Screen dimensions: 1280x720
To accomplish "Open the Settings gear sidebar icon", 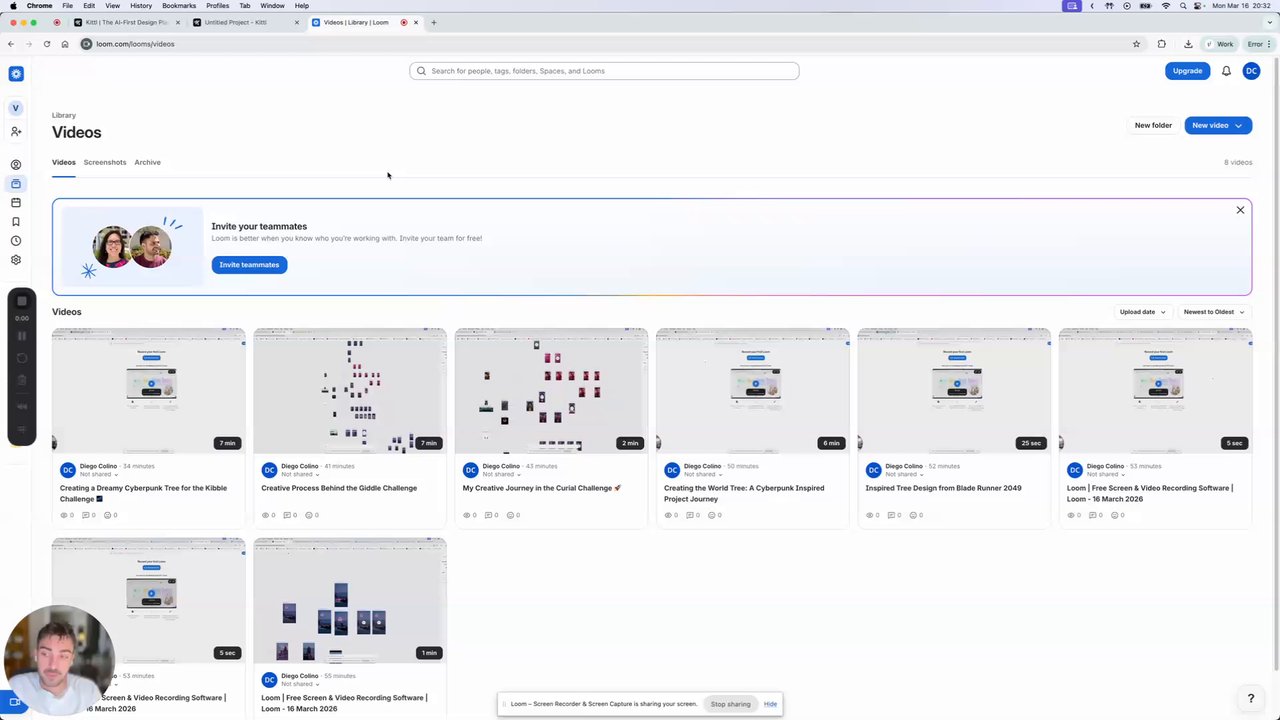I will click(x=16, y=260).
